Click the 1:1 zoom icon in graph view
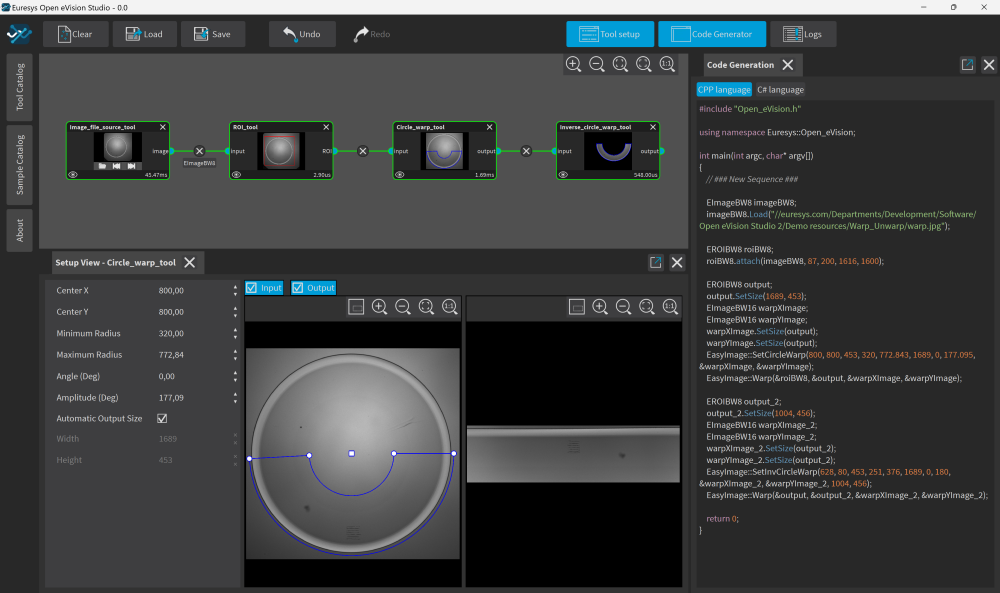Image resolution: width=1000 pixels, height=593 pixels. tap(668, 64)
